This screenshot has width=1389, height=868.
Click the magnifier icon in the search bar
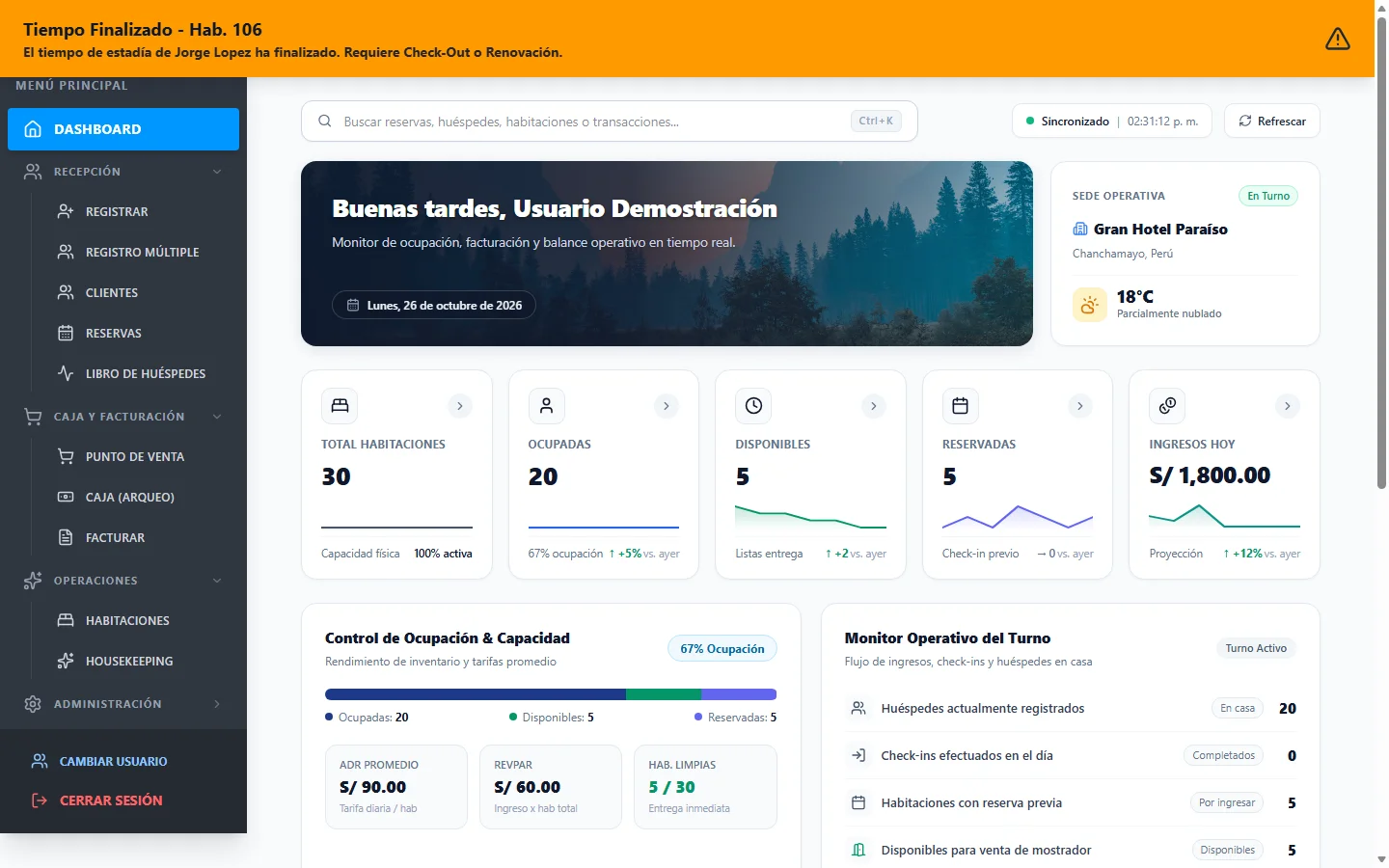325,122
